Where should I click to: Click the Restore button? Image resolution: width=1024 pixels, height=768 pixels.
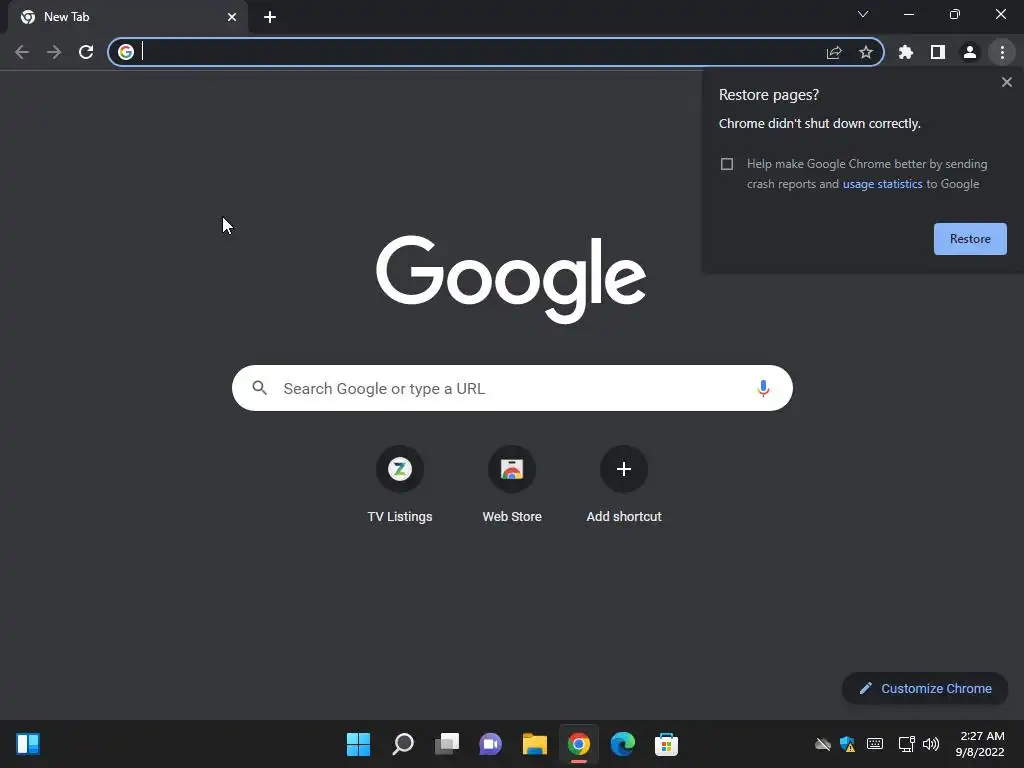(x=970, y=239)
